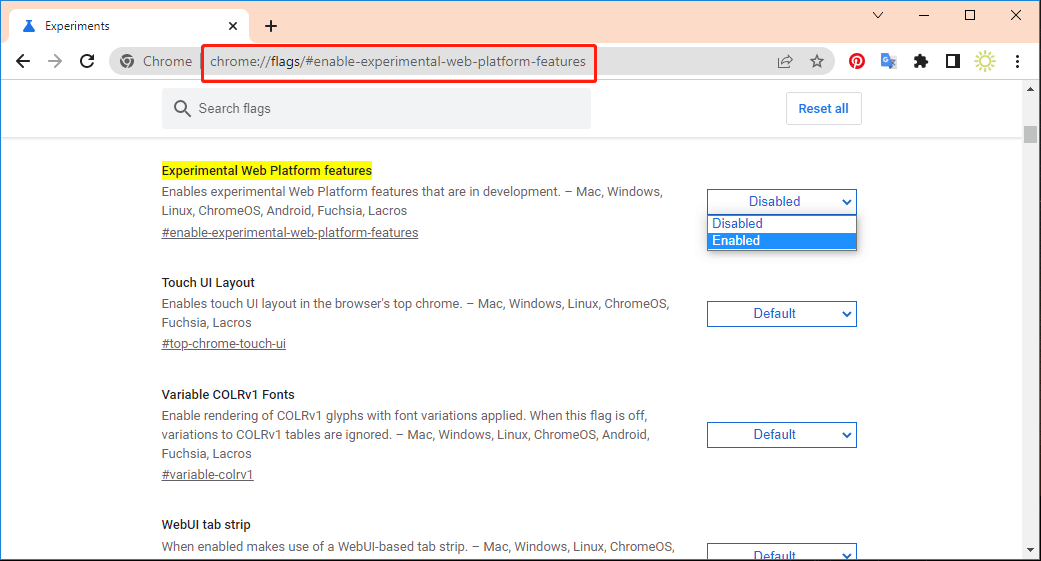Open the Pinterest extension
Screen dimensions: 1041x561
point(856,61)
